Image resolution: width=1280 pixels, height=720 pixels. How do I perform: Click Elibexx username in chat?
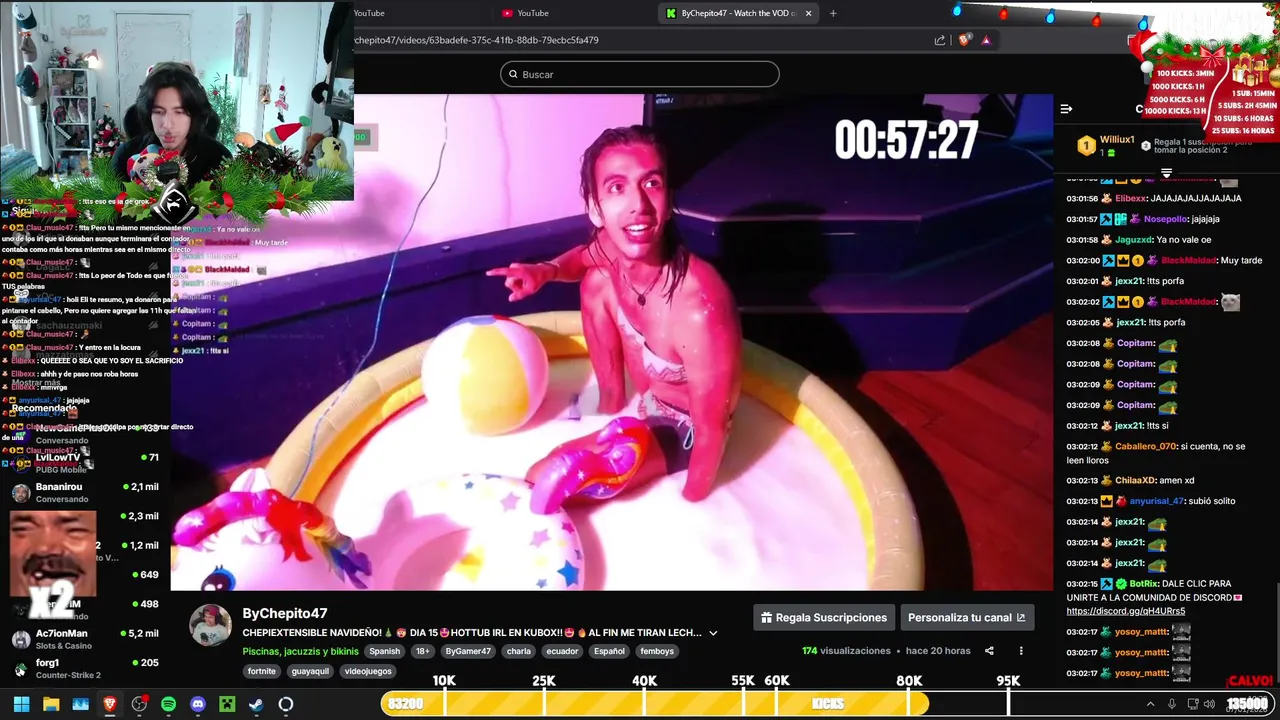pos(1131,198)
